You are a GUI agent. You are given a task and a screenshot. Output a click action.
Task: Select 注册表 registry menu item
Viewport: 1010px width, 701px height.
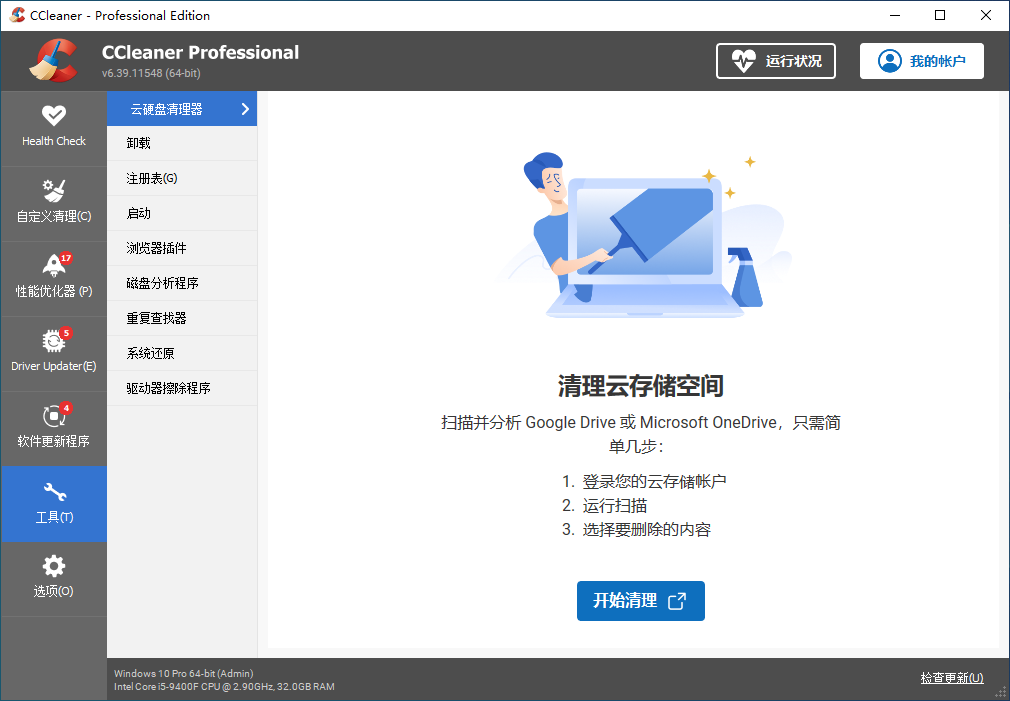152,178
